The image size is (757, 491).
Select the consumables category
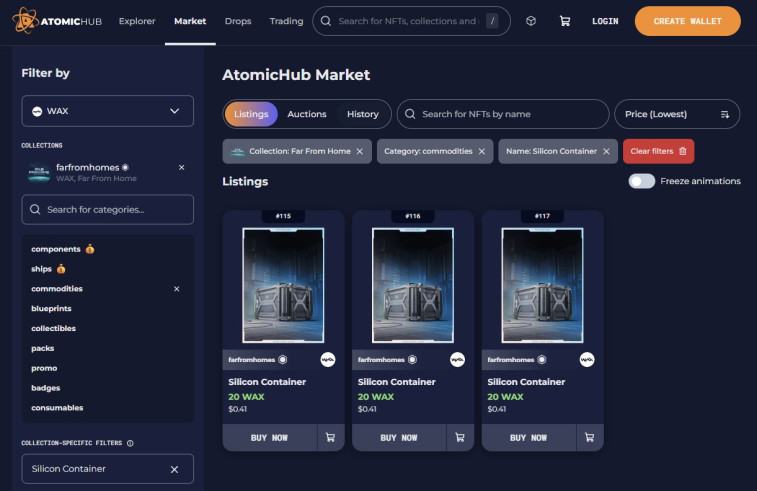coord(57,407)
